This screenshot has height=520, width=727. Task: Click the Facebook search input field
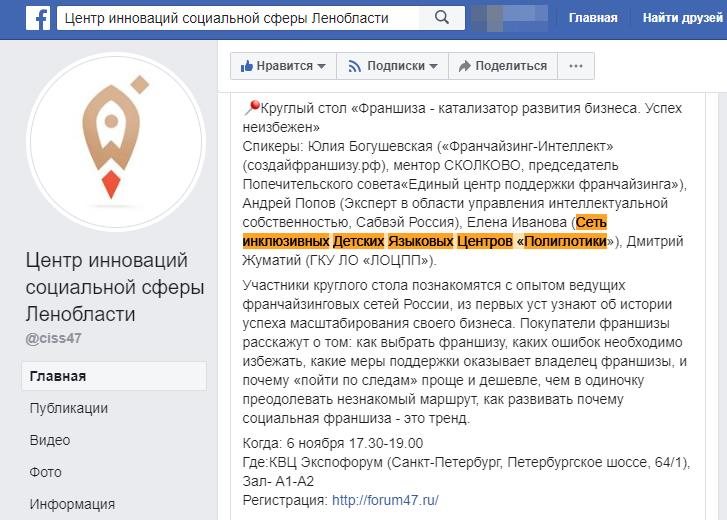click(261, 18)
